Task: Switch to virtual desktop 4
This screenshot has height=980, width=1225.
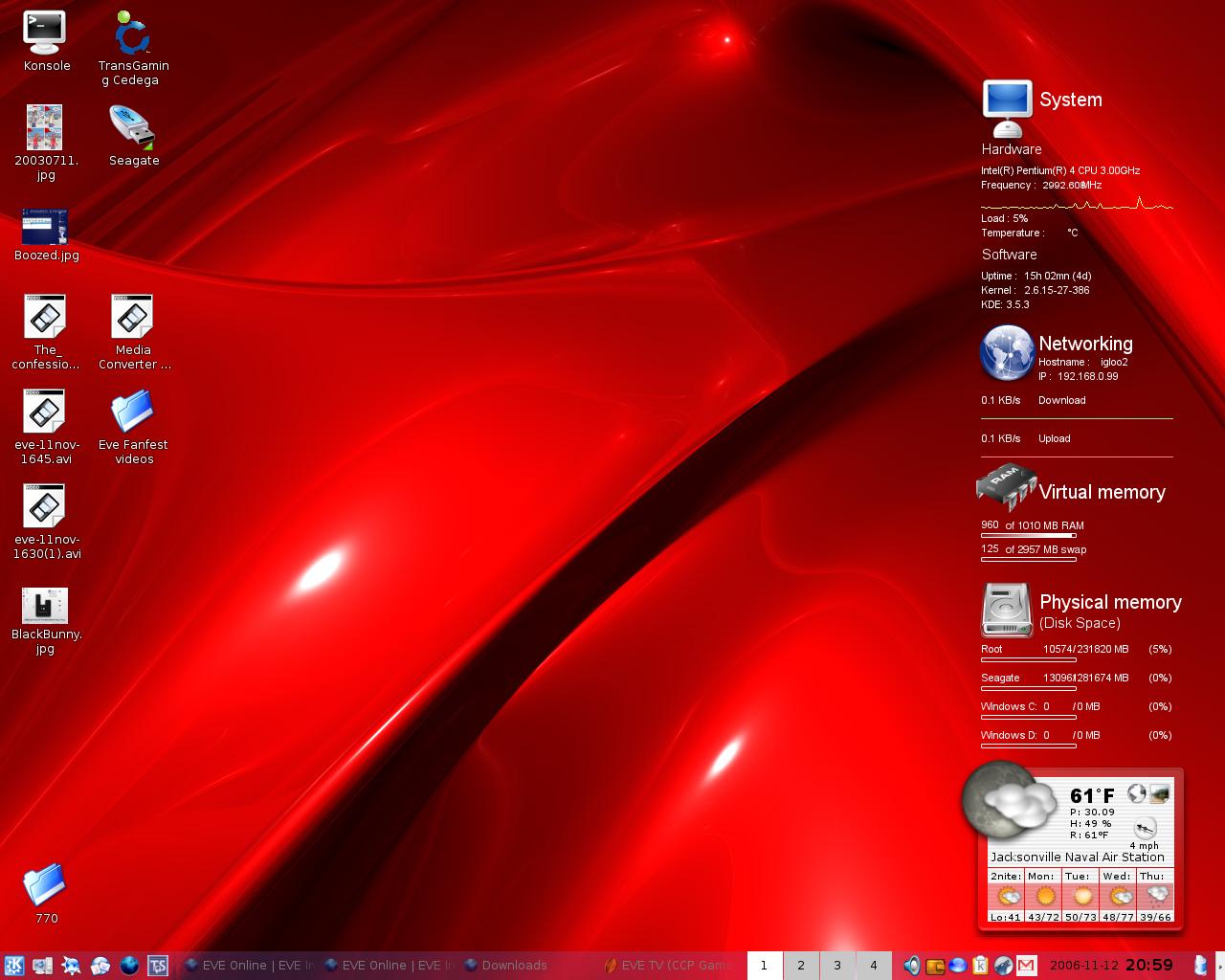Action: [873, 965]
